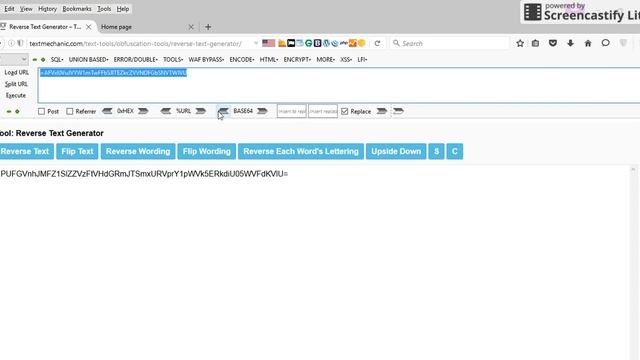Open the ENCODE dropdown

(242, 60)
